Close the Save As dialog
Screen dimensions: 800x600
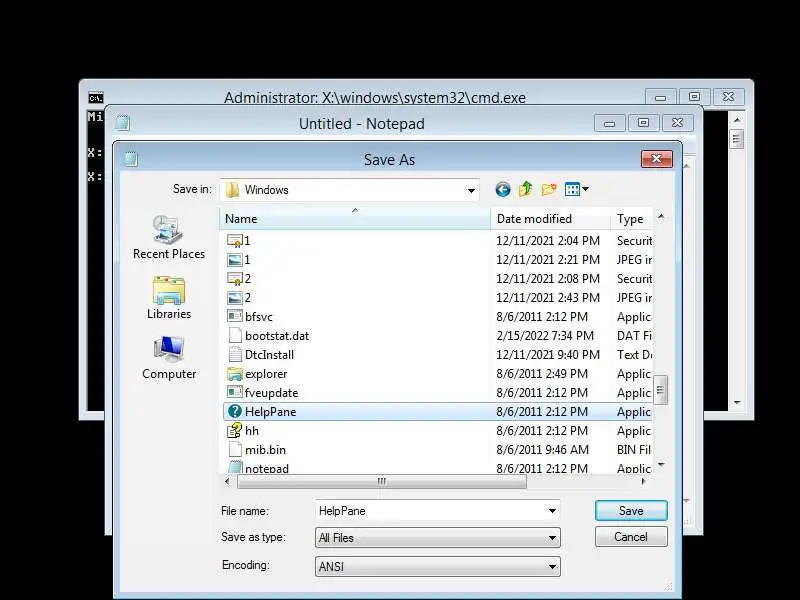657,159
